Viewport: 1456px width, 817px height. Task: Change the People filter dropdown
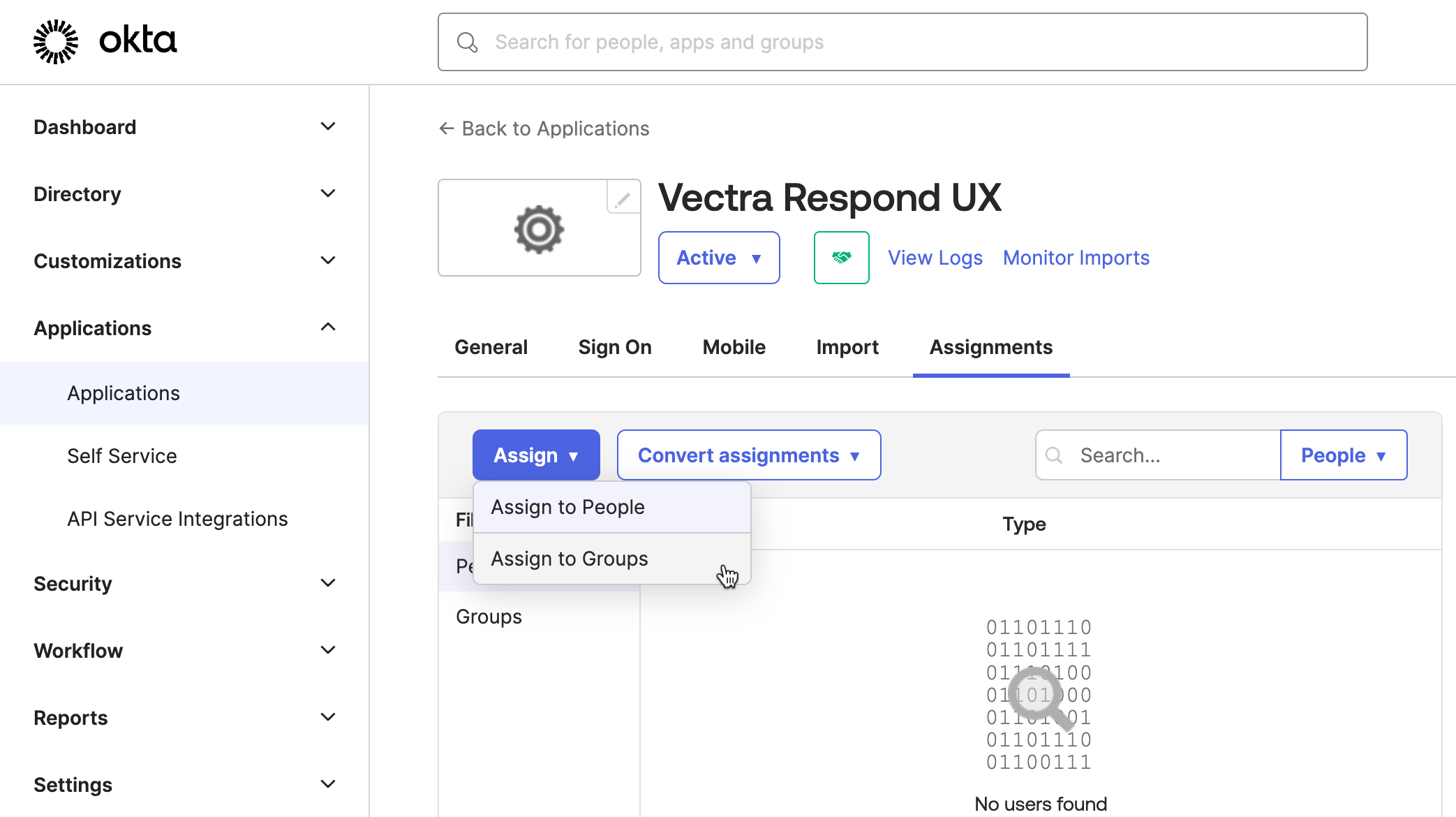(x=1342, y=455)
